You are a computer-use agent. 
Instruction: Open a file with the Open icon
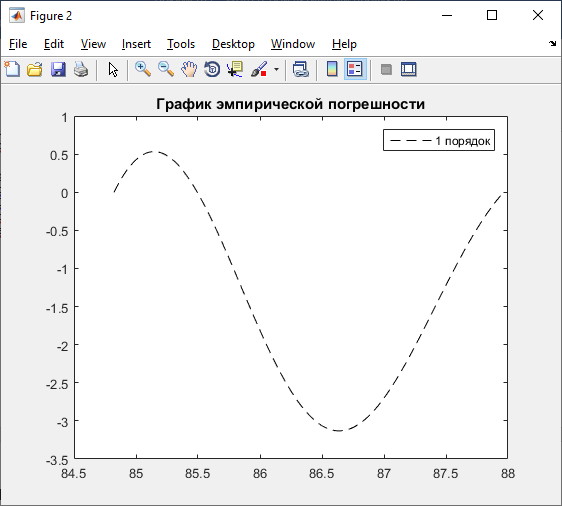pyautogui.click(x=35, y=69)
